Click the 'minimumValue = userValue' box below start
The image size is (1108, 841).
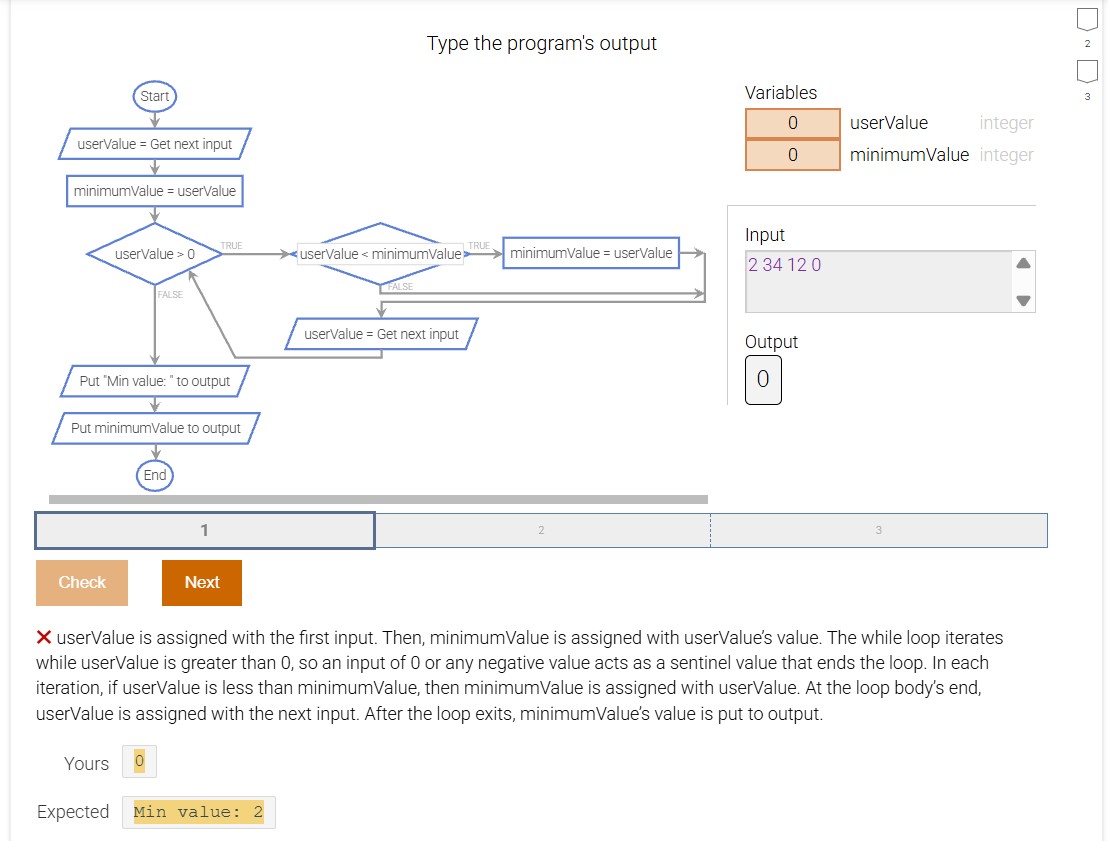[155, 191]
